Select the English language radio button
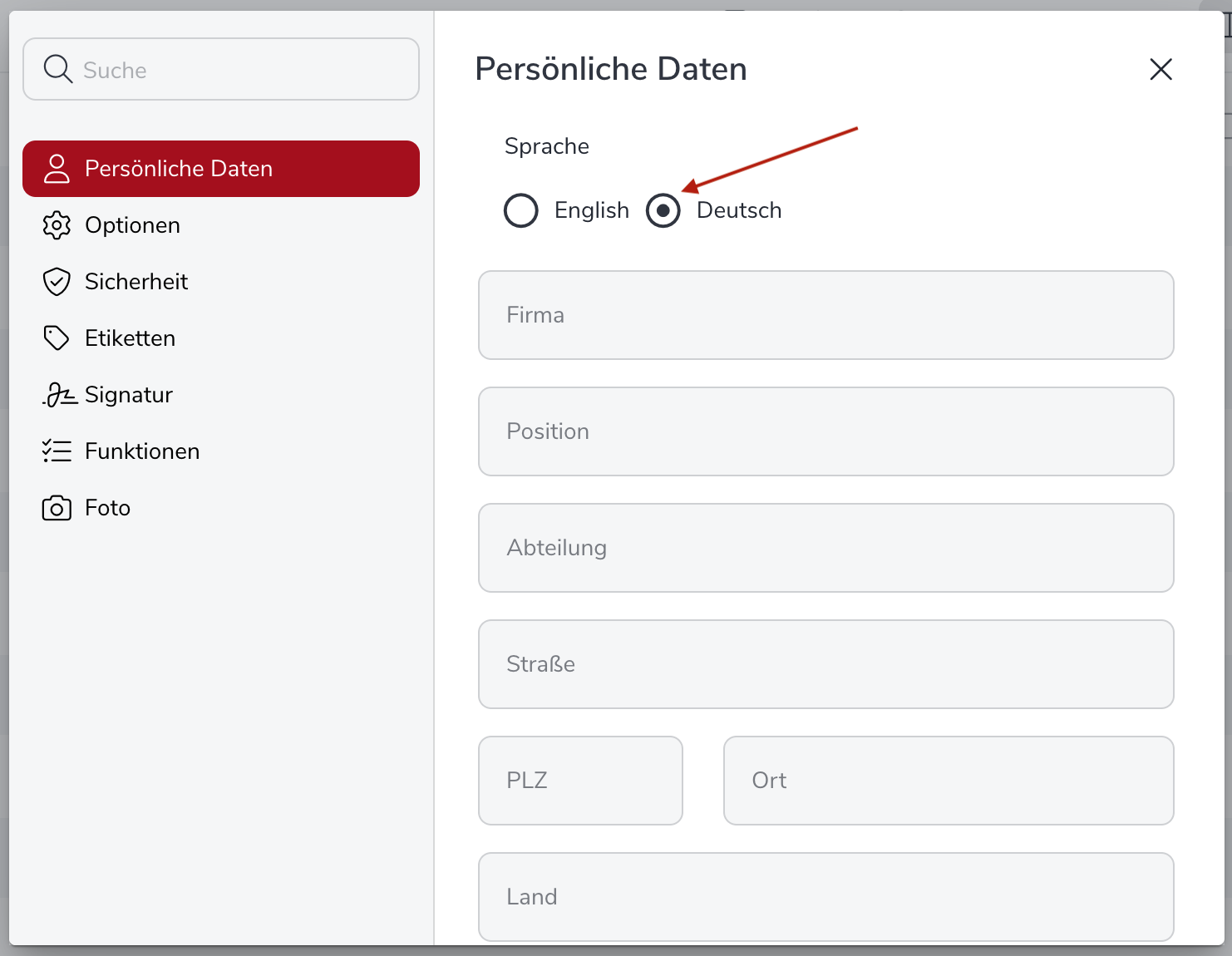The height and width of the screenshot is (956, 1232). pyautogui.click(x=521, y=210)
